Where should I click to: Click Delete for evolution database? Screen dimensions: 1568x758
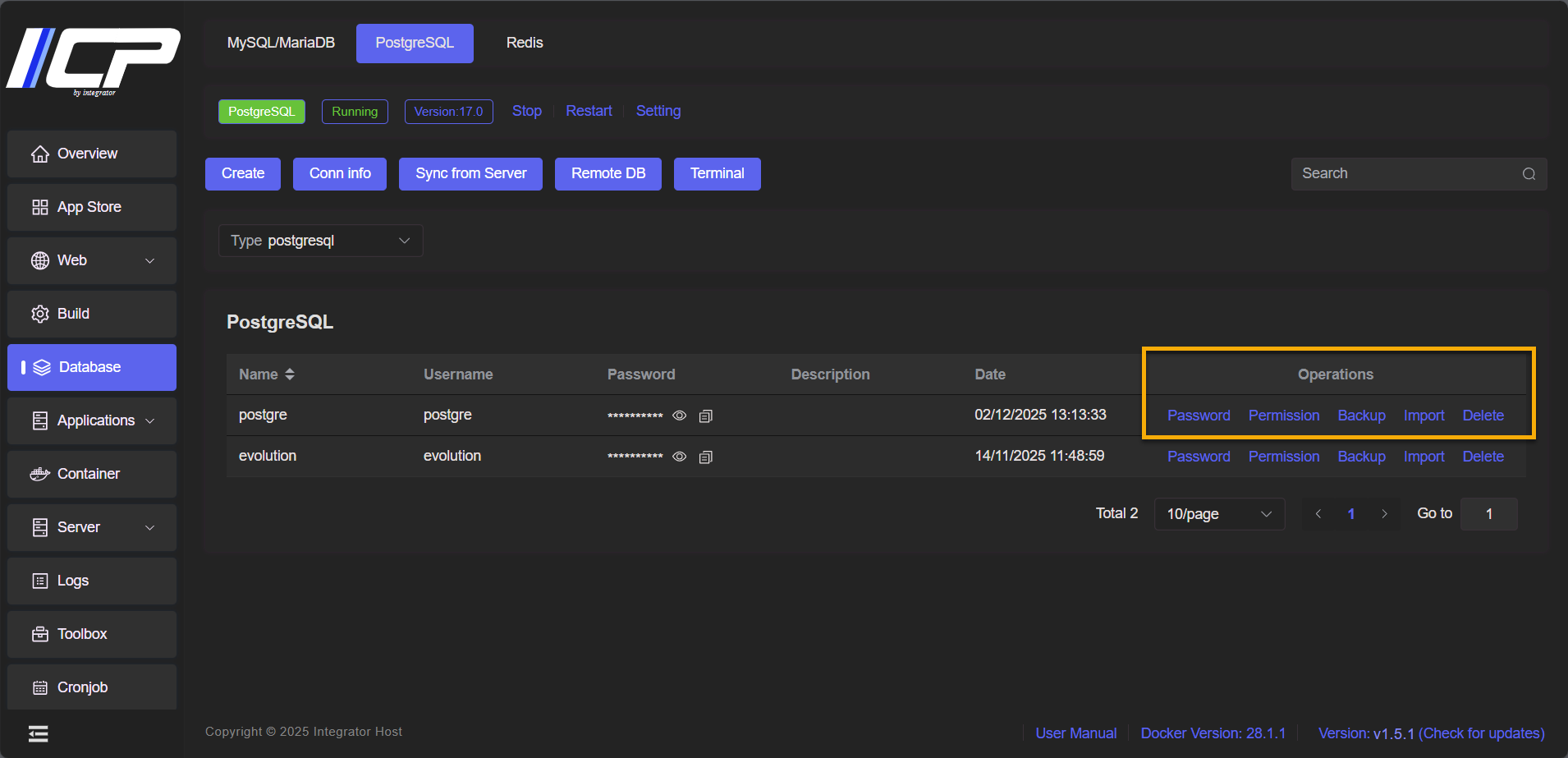1483,457
